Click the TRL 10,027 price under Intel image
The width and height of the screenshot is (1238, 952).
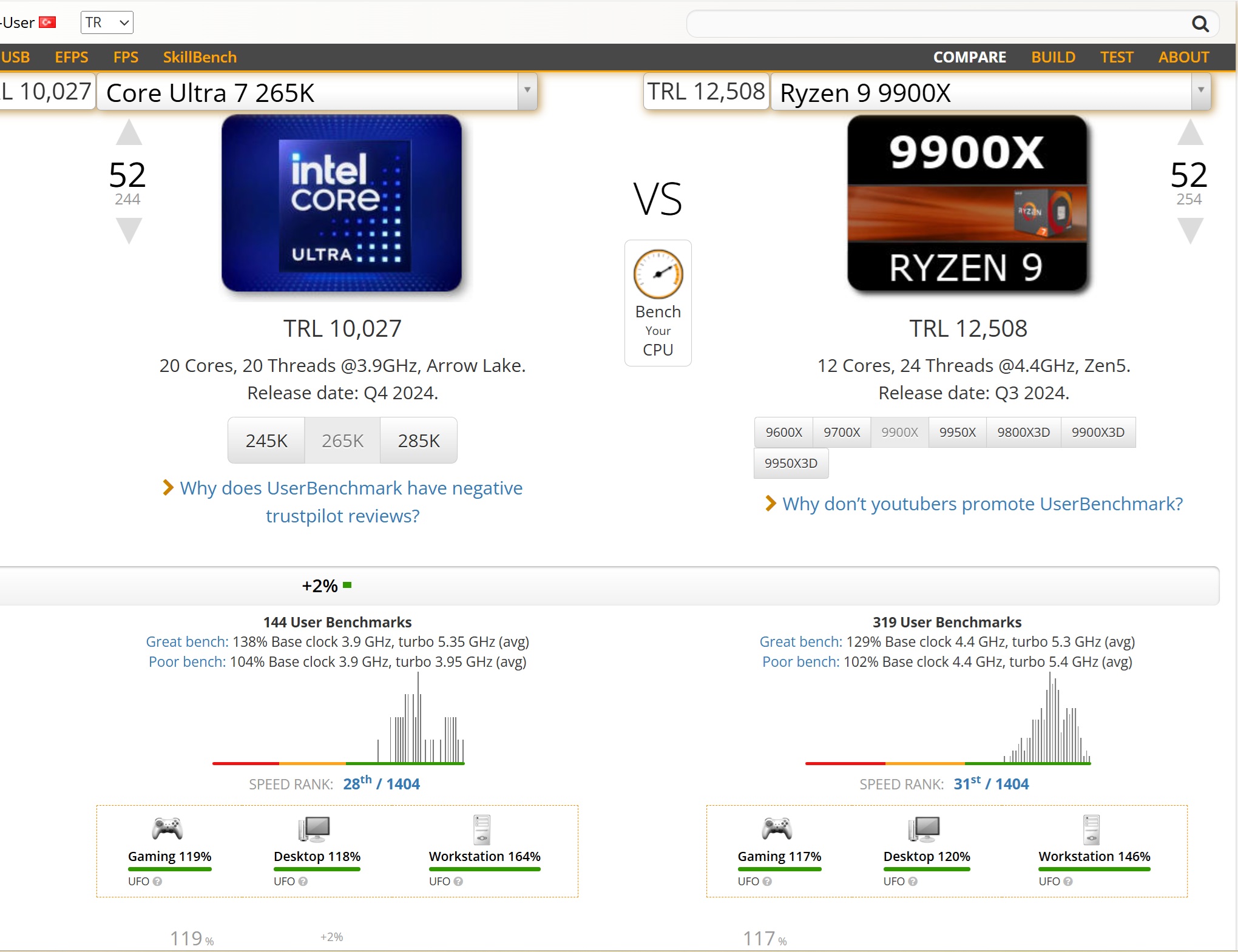click(342, 328)
